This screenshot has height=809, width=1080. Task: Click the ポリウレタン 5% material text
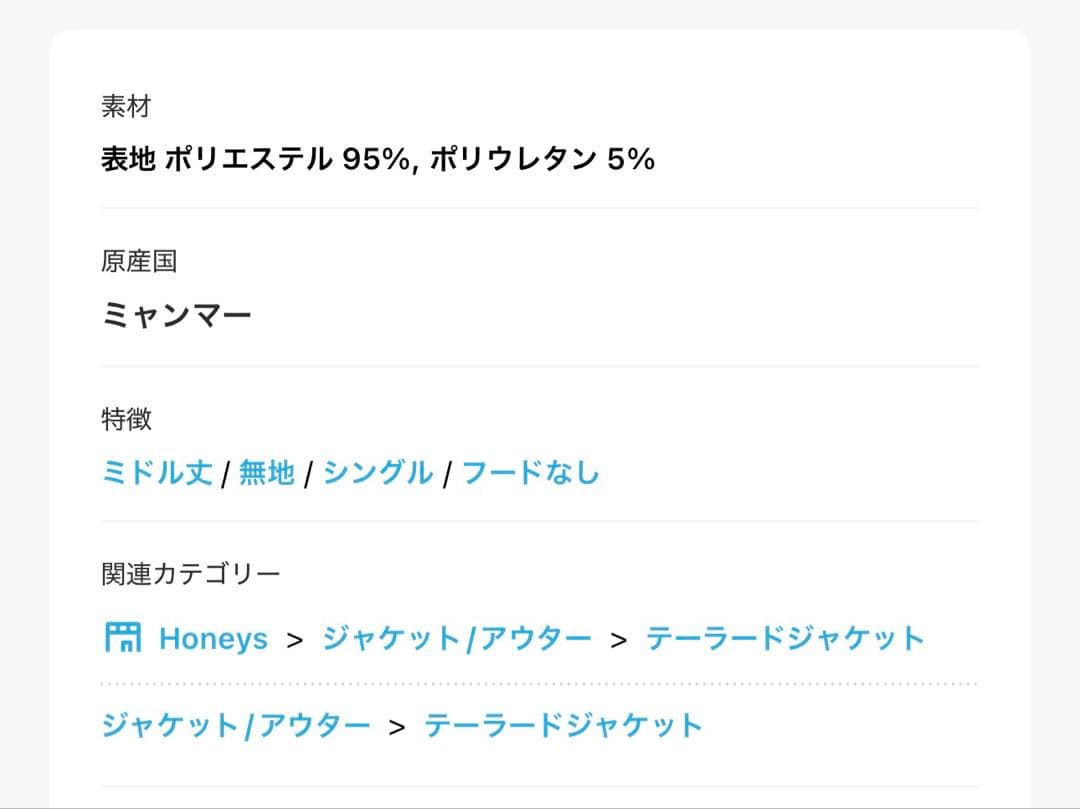click(x=542, y=159)
